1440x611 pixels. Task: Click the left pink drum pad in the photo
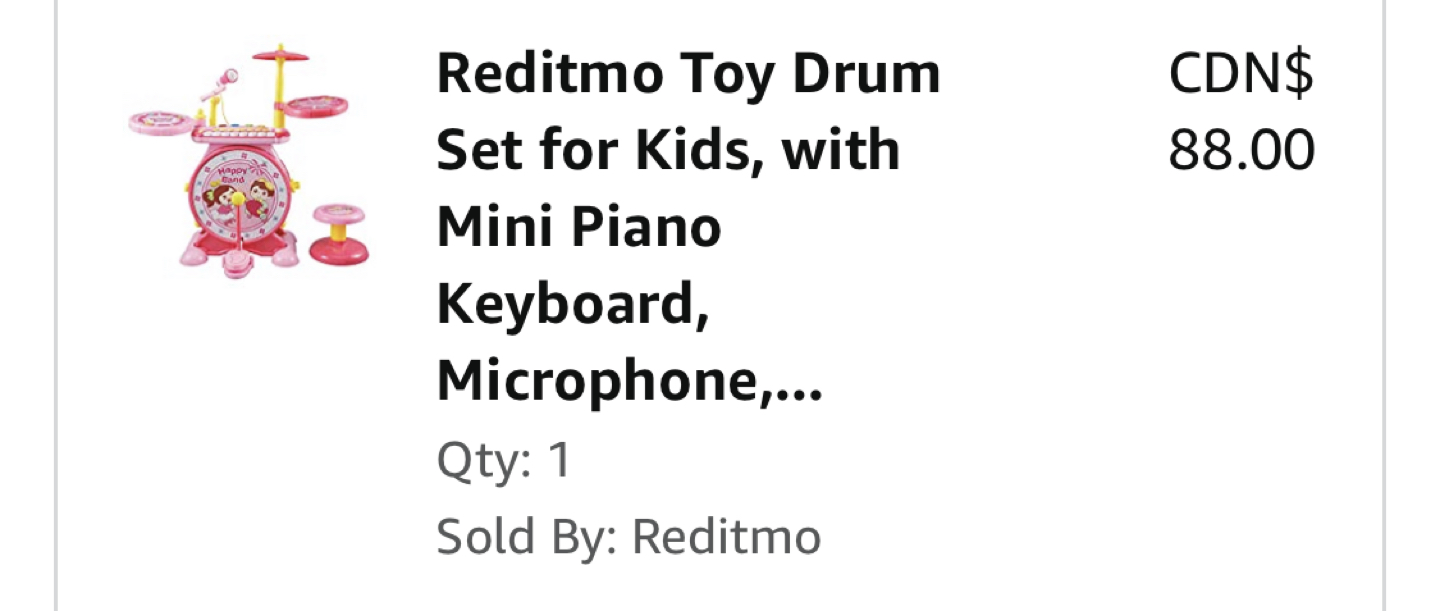click(160, 121)
